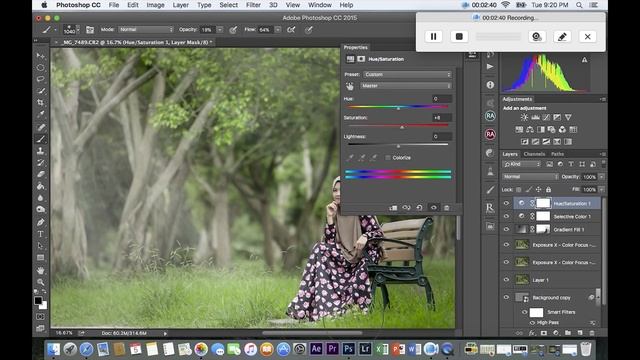The width and height of the screenshot is (640, 360).
Task: Pause the screen recording
Action: (433, 37)
